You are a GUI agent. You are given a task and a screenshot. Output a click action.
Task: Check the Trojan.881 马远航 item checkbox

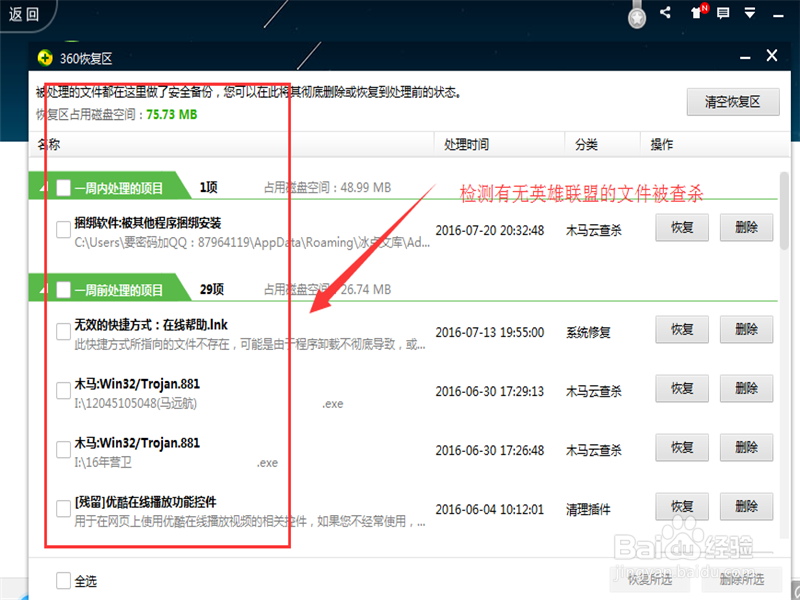[x=63, y=391]
